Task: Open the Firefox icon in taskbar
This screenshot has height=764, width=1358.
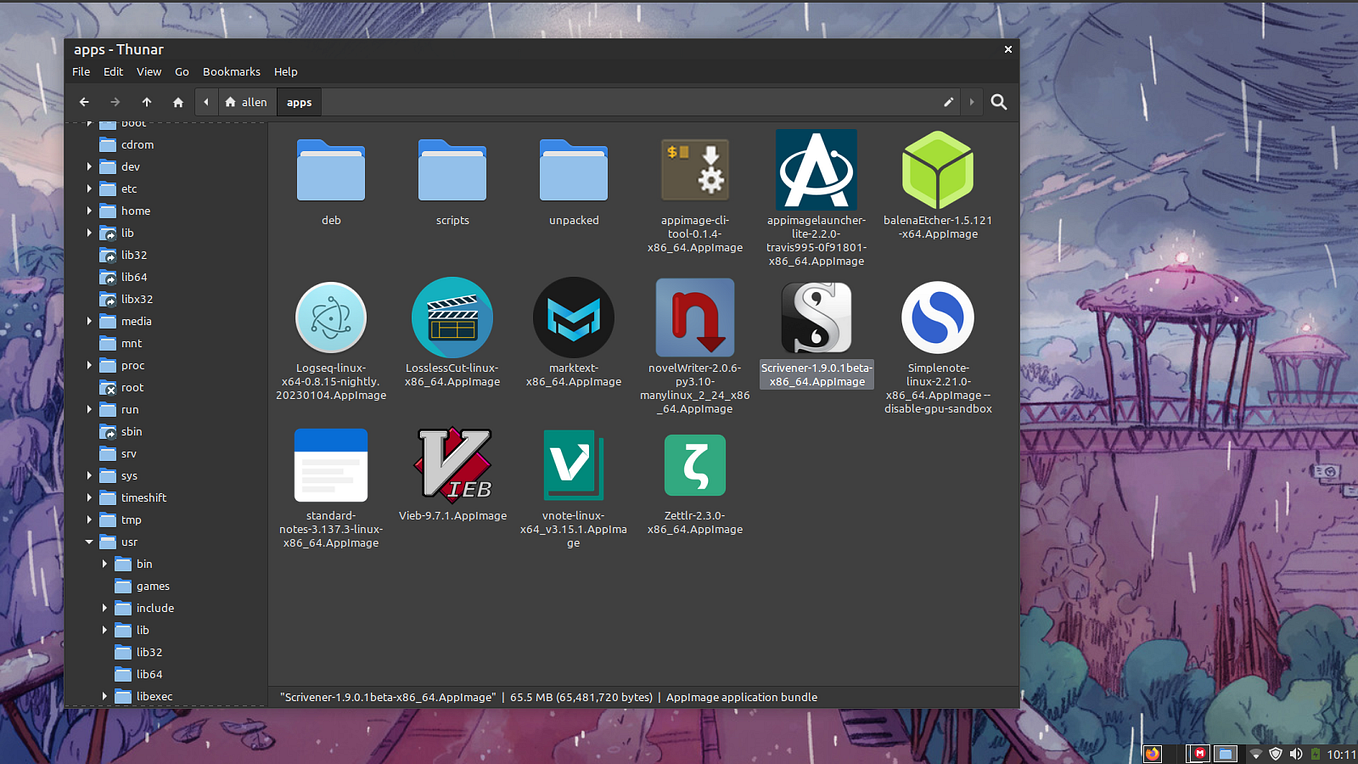Action: (1152, 753)
